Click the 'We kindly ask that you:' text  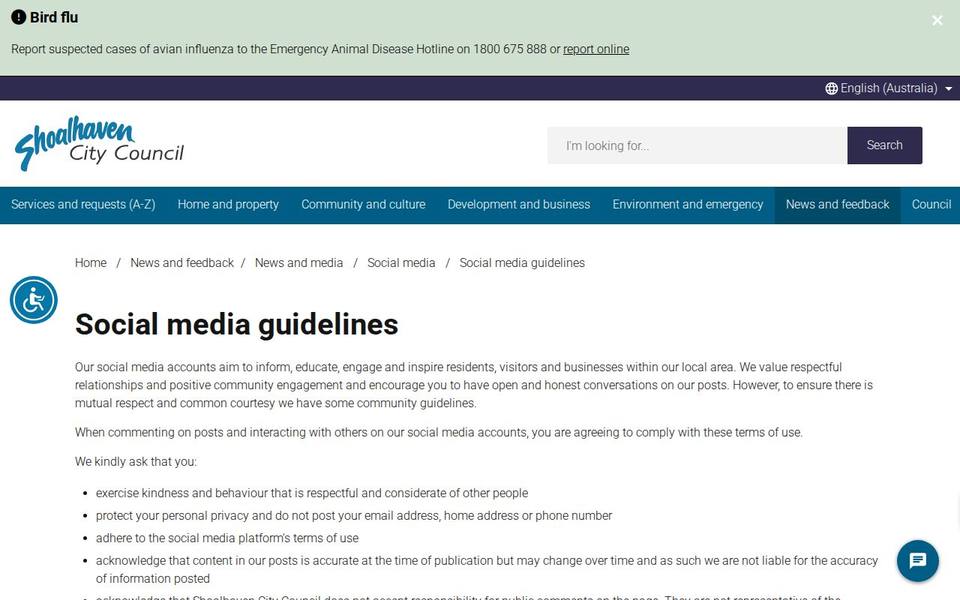coord(135,462)
